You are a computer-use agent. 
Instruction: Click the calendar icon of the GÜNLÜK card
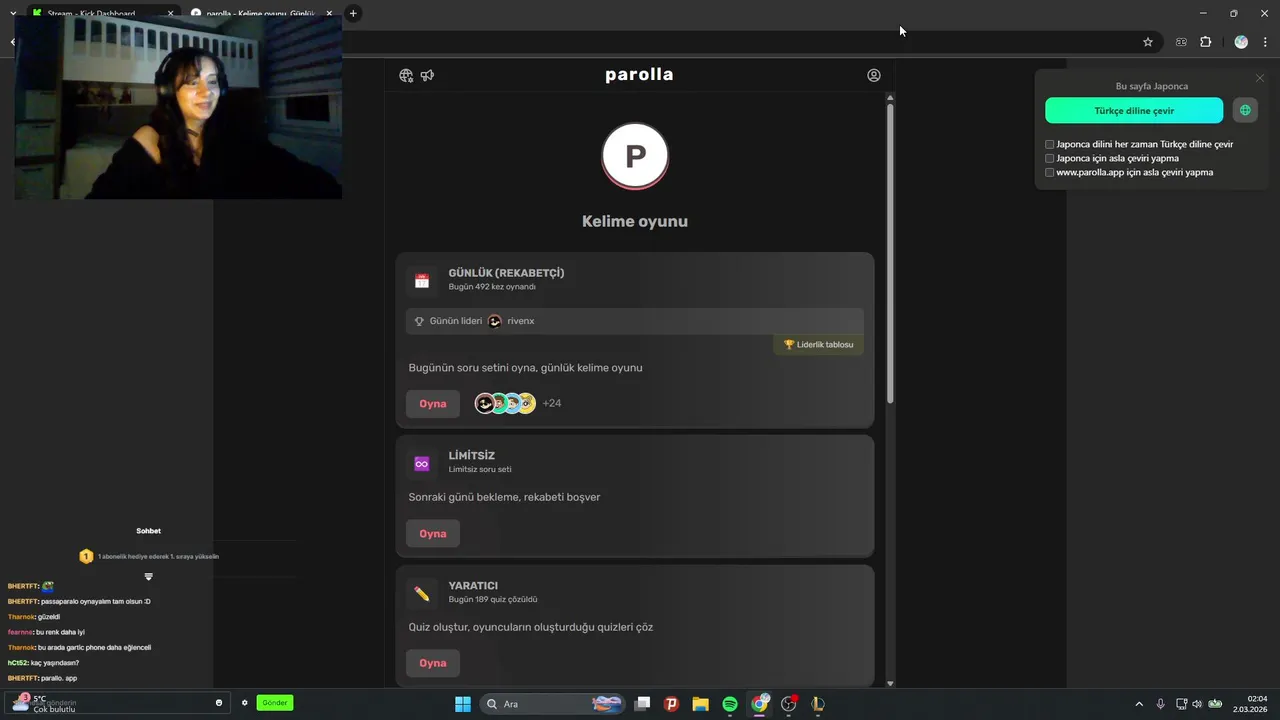click(422, 281)
